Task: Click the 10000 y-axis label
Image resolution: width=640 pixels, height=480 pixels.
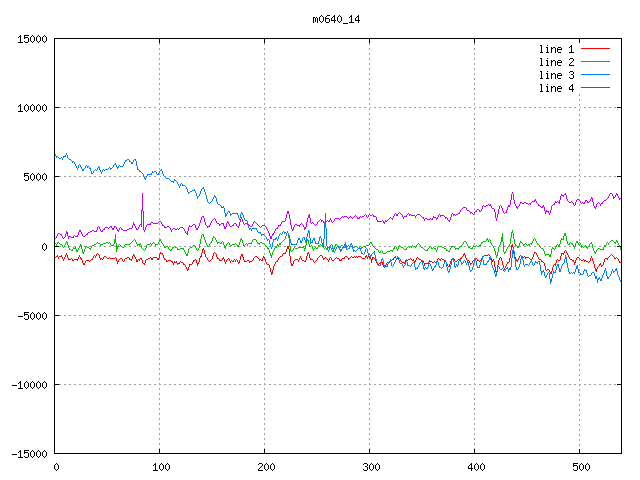Action: pos(31,108)
